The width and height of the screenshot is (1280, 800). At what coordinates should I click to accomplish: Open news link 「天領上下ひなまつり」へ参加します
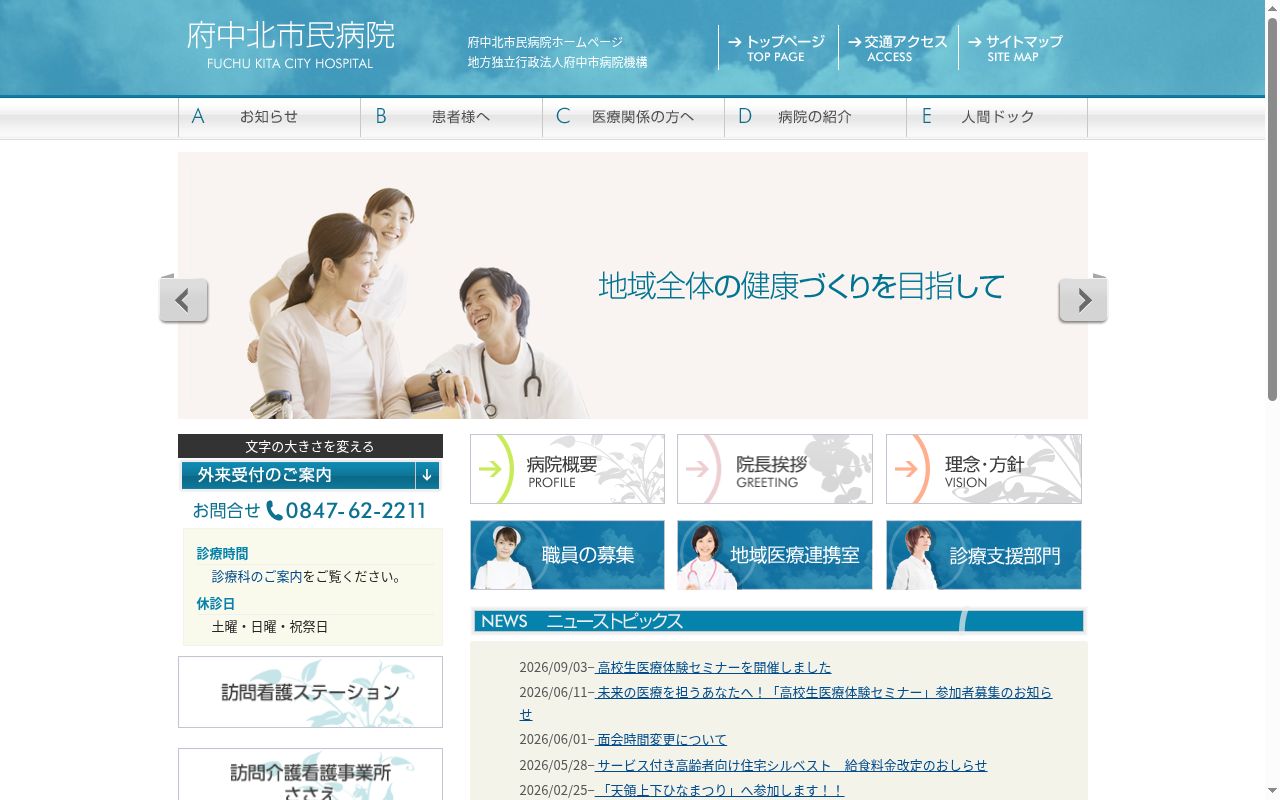coord(720,790)
